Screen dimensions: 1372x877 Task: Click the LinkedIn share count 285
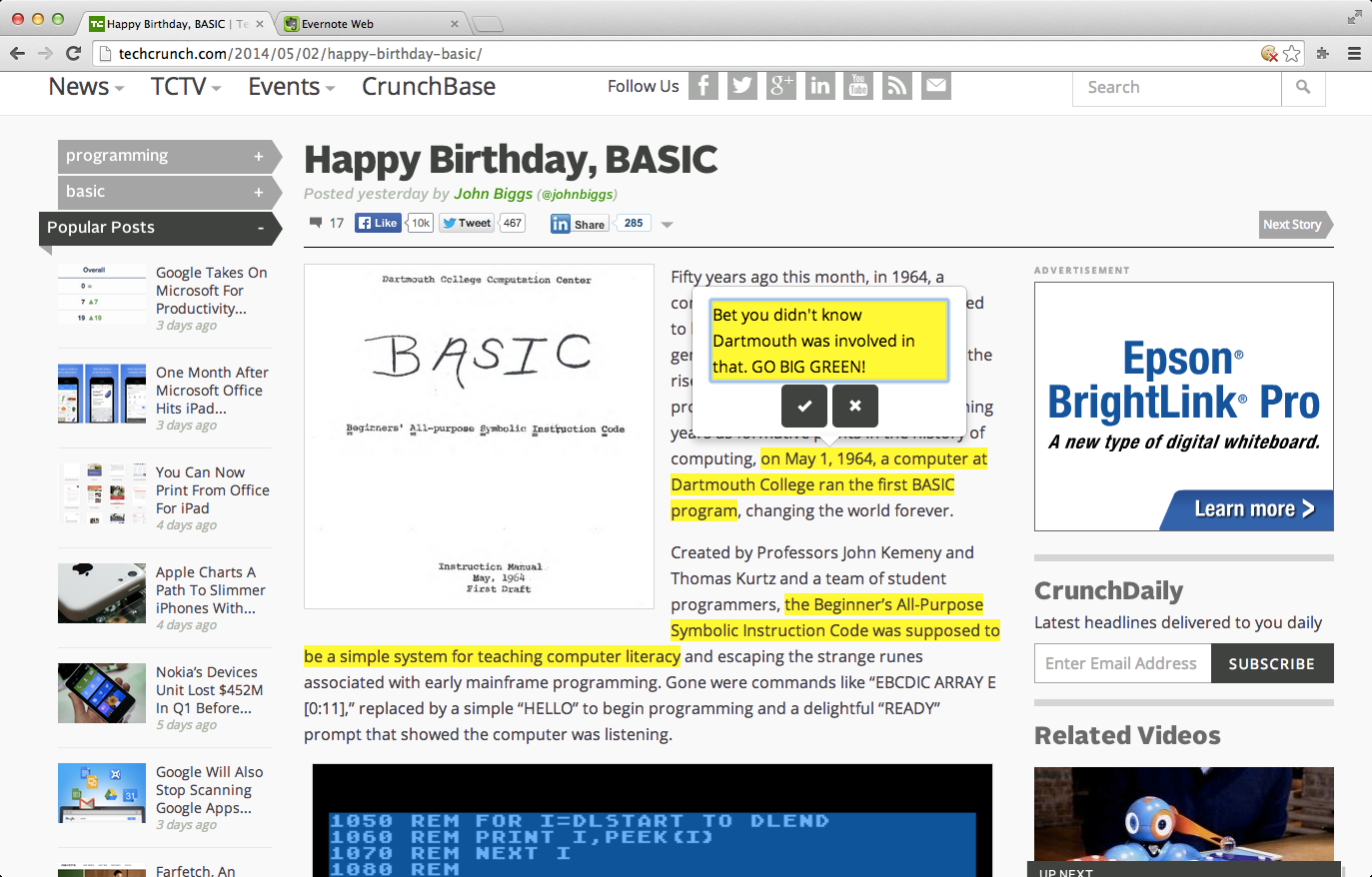[x=634, y=223]
